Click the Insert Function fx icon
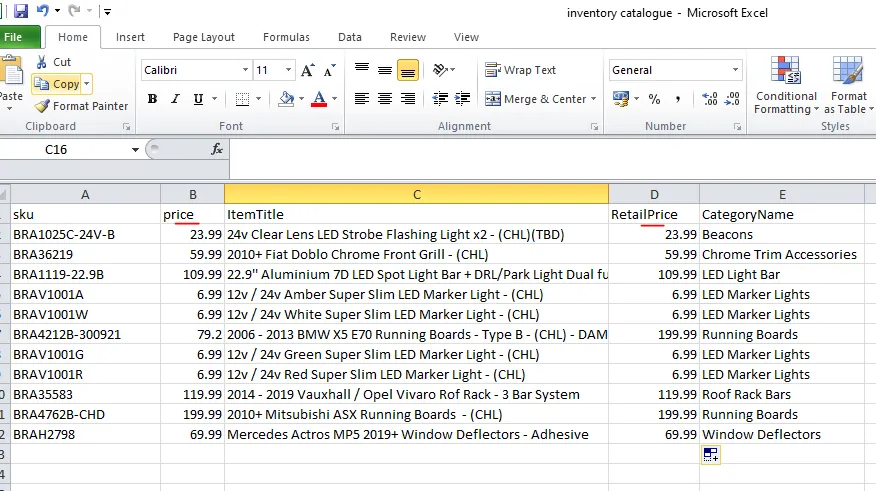This screenshot has width=876, height=491. coord(217,149)
